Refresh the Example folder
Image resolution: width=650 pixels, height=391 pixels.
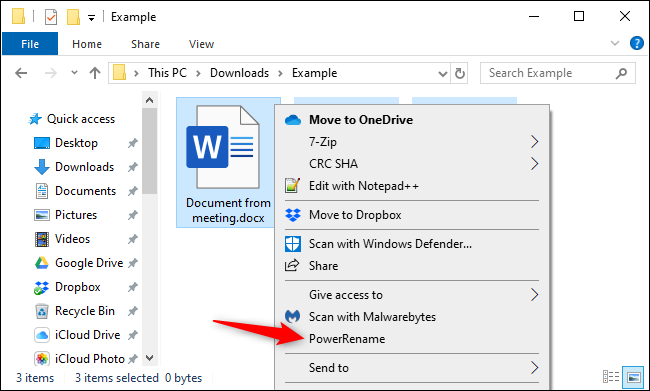click(459, 73)
